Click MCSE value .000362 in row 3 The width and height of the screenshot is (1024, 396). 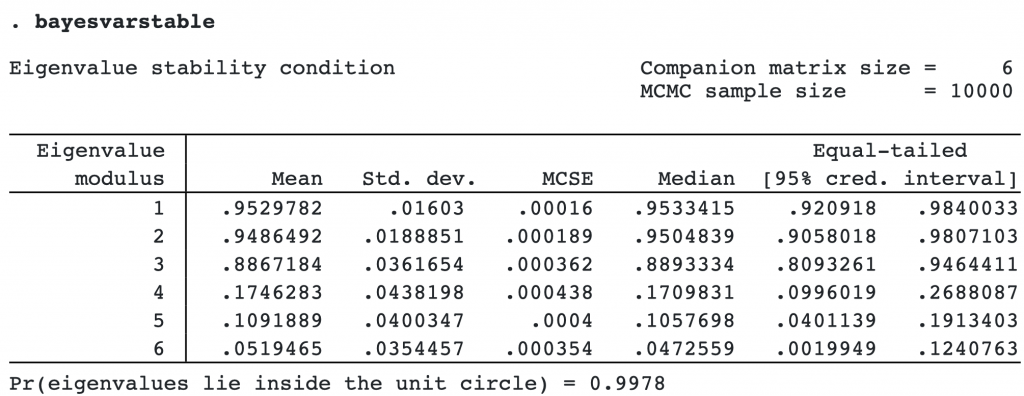(548, 264)
